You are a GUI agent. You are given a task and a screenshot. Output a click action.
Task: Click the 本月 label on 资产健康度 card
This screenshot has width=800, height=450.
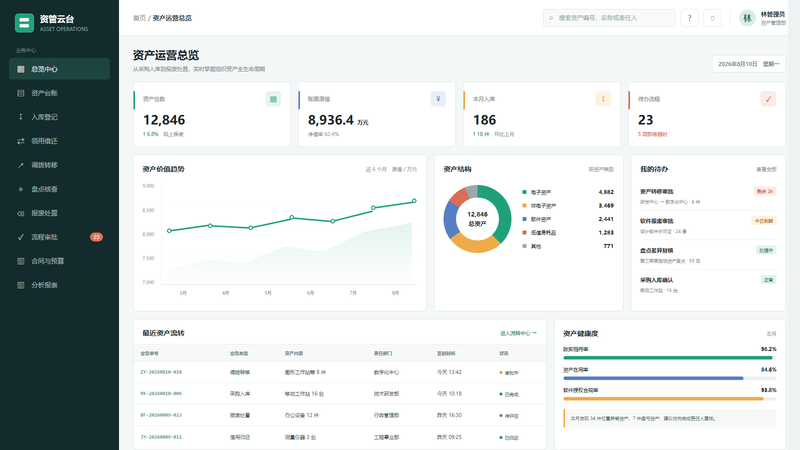coord(771,334)
